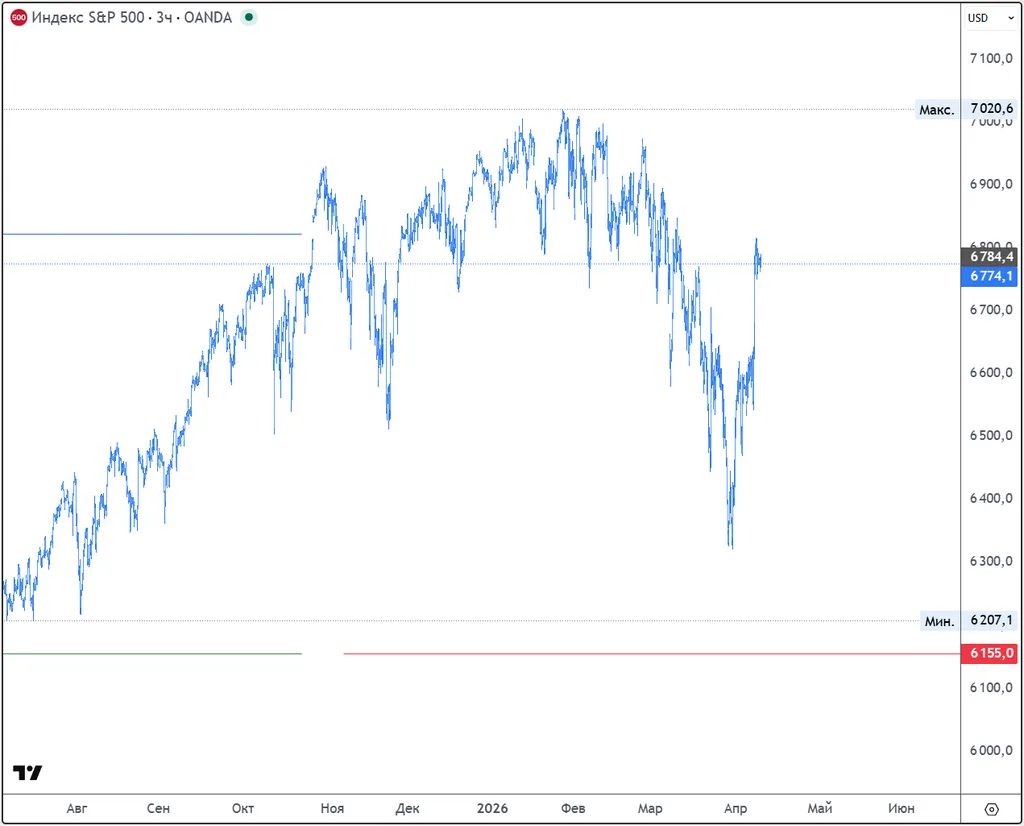The height and width of the screenshot is (826, 1024).
Task: Open chart settings via the hexagon gear icon
Action: [x=991, y=809]
